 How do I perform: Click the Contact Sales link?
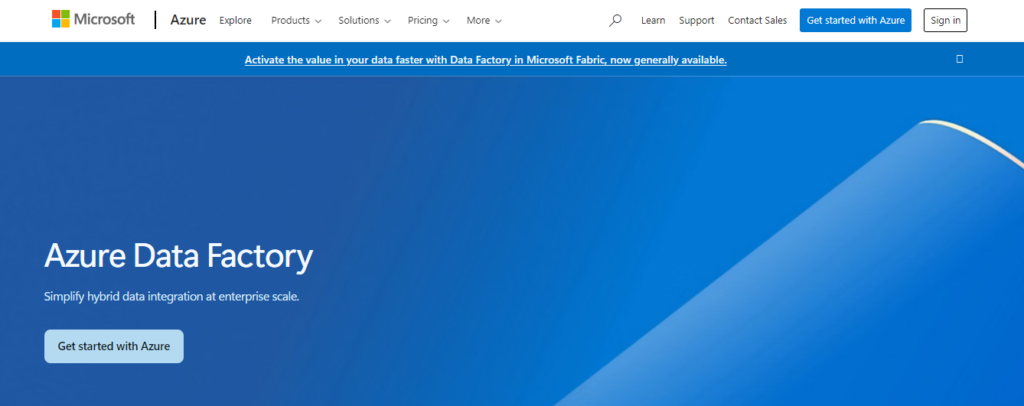pos(758,20)
